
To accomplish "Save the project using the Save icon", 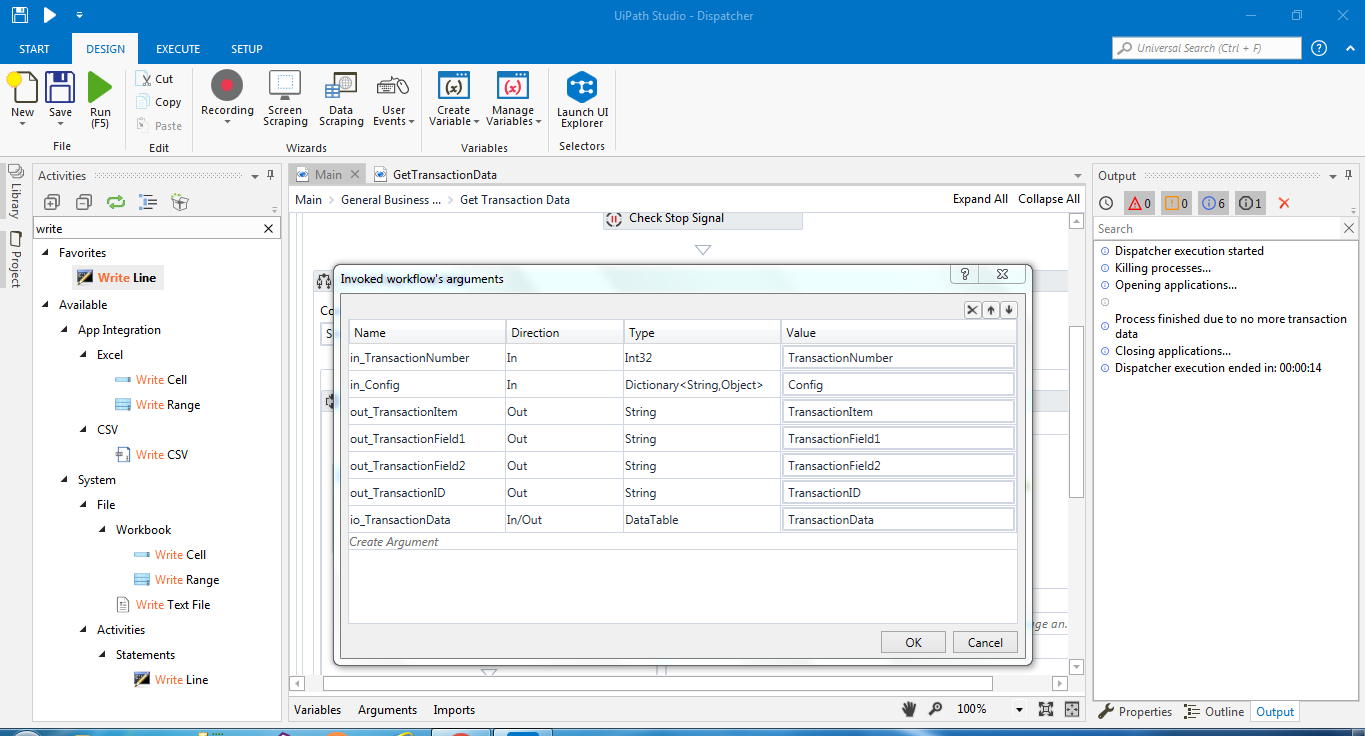I will pos(59,88).
